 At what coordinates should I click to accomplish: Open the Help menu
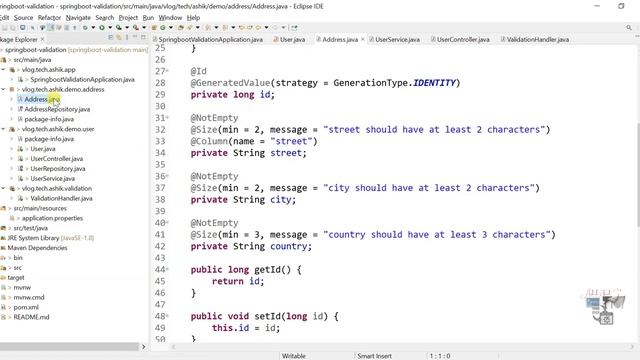193,18
